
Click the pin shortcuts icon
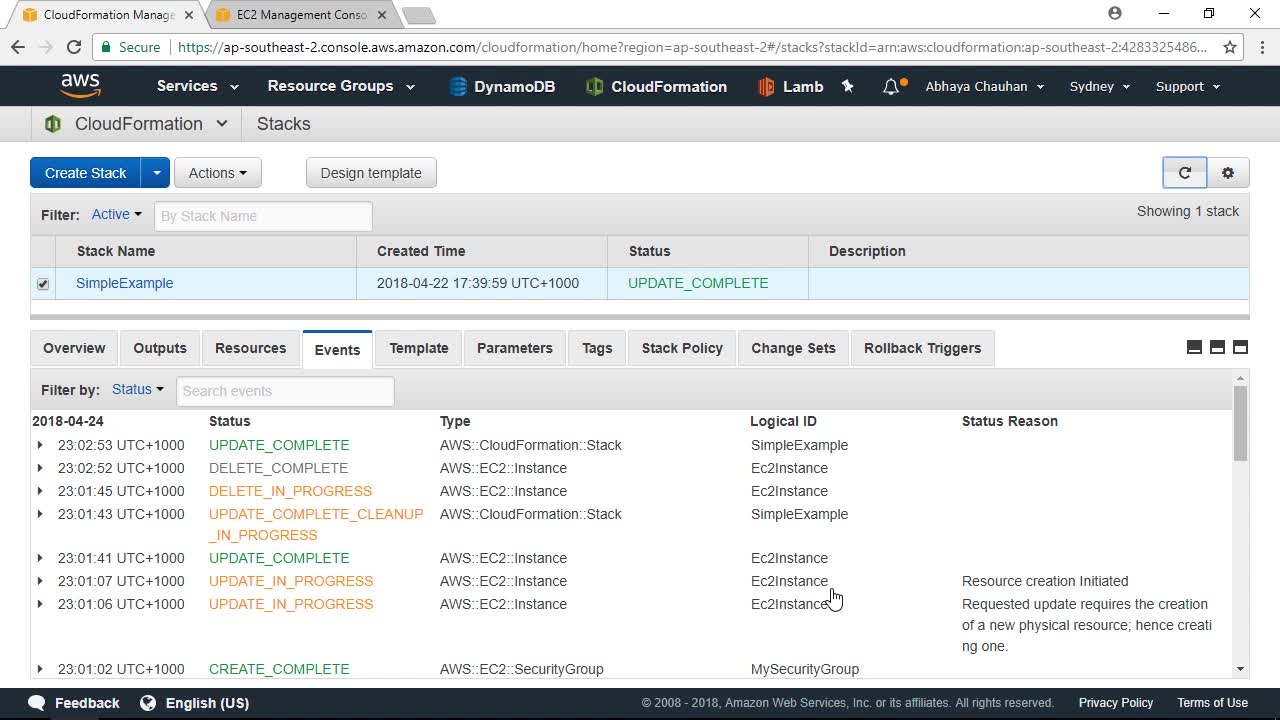(848, 86)
